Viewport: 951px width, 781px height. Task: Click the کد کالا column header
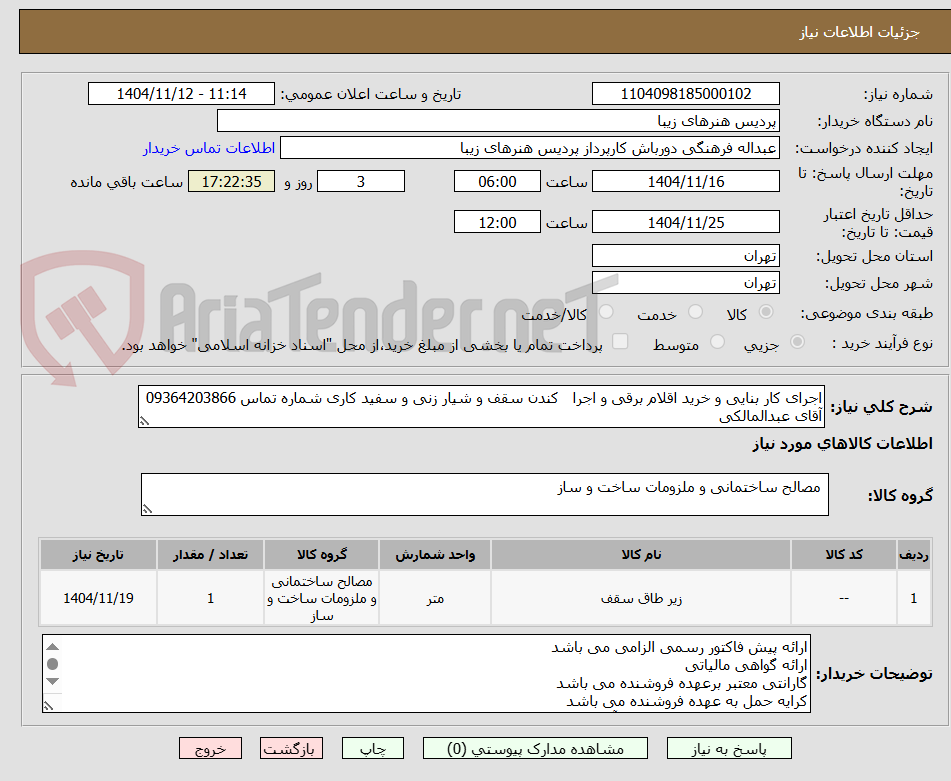[844, 555]
